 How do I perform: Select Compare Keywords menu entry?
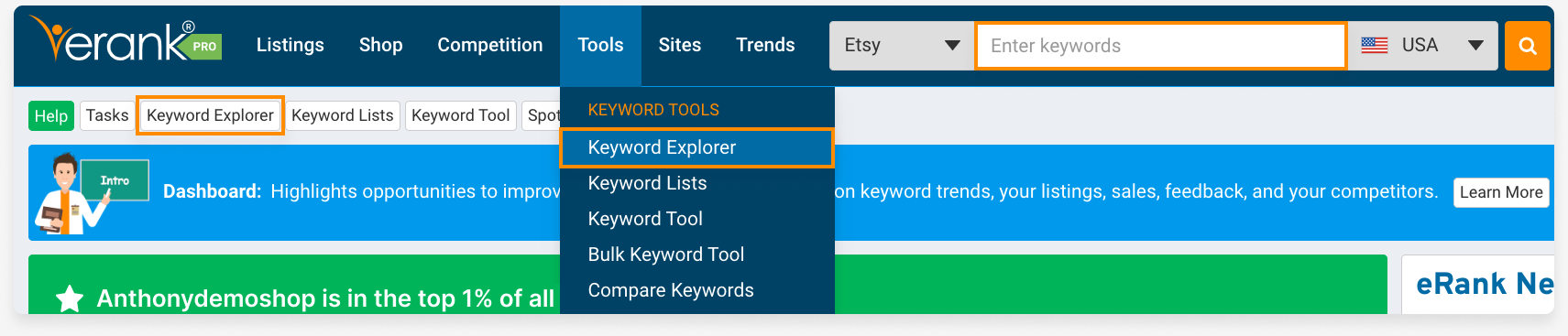point(696,290)
